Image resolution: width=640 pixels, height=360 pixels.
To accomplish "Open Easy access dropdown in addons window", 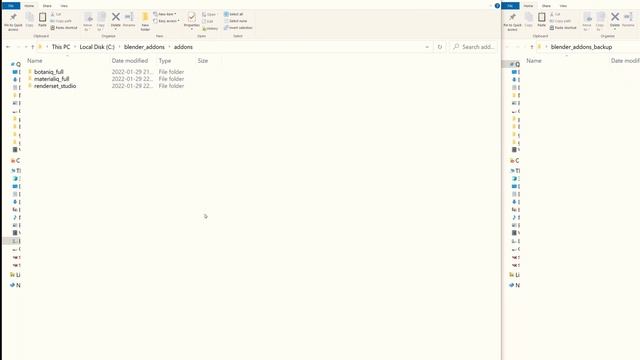I will point(166,21).
